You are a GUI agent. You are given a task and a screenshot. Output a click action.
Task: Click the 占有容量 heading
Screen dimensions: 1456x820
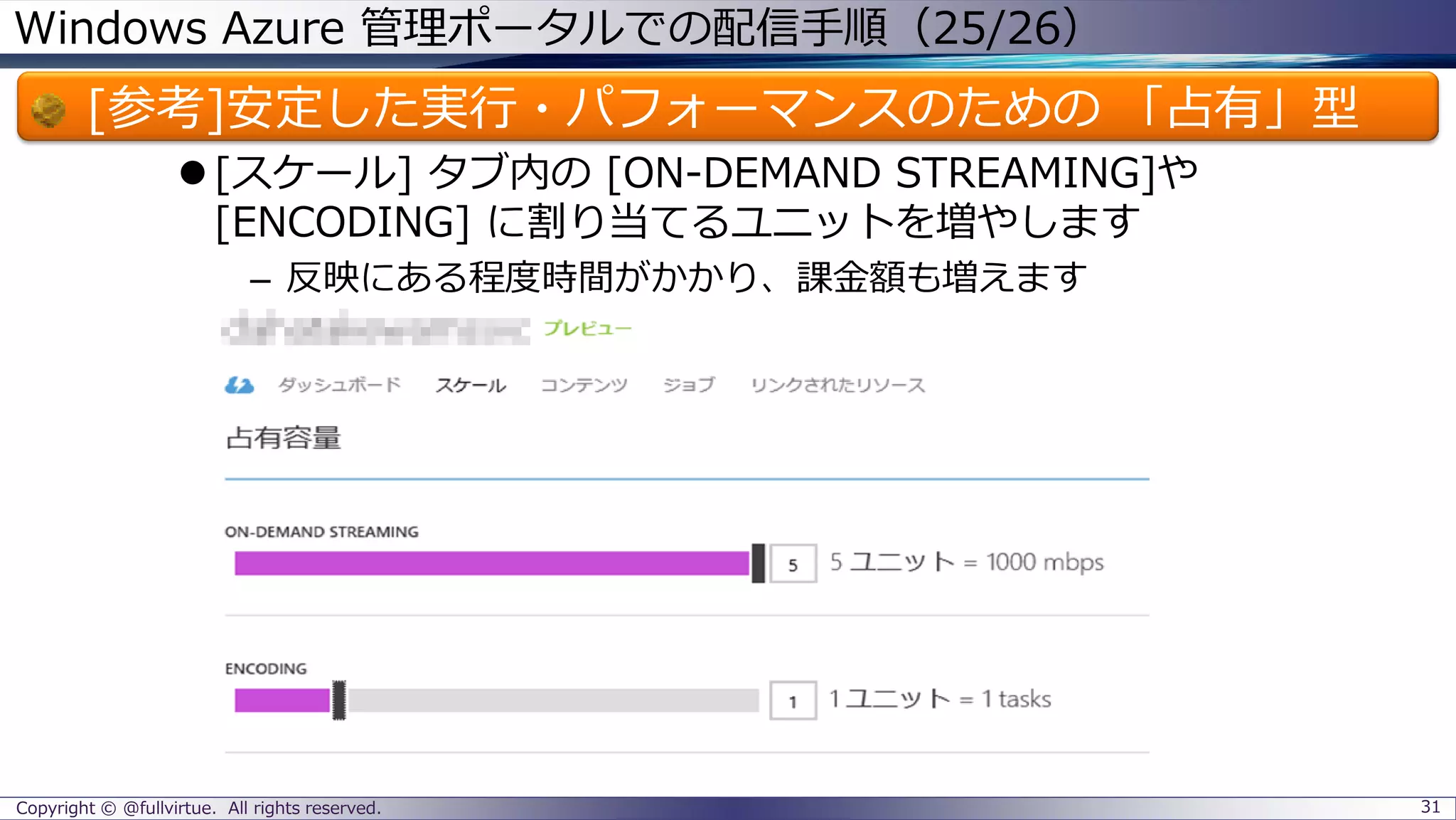(284, 438)
